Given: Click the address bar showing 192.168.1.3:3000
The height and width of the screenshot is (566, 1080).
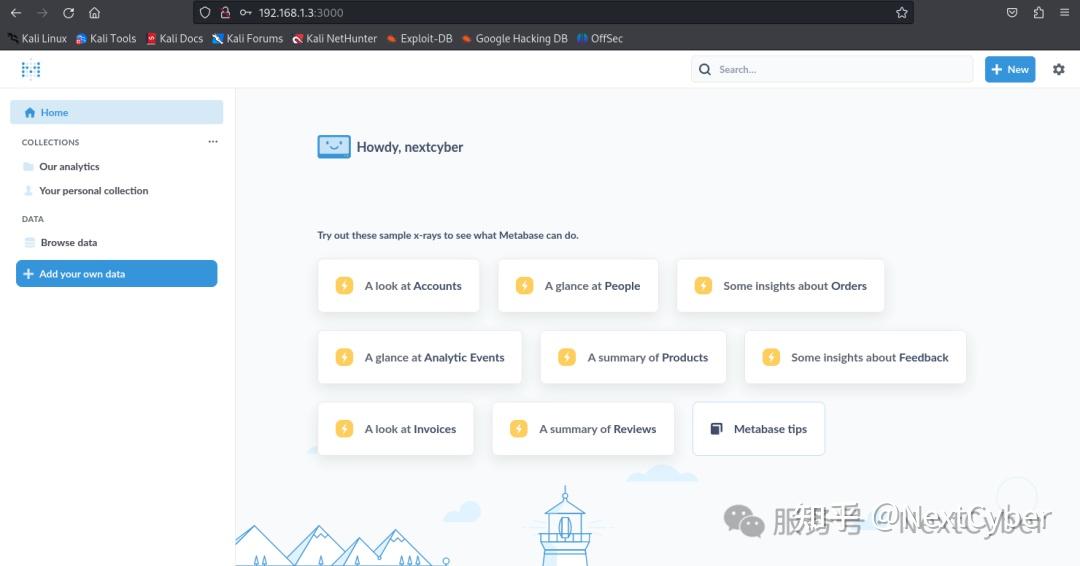Looking at the screenshot, I should tap(554, 12).
